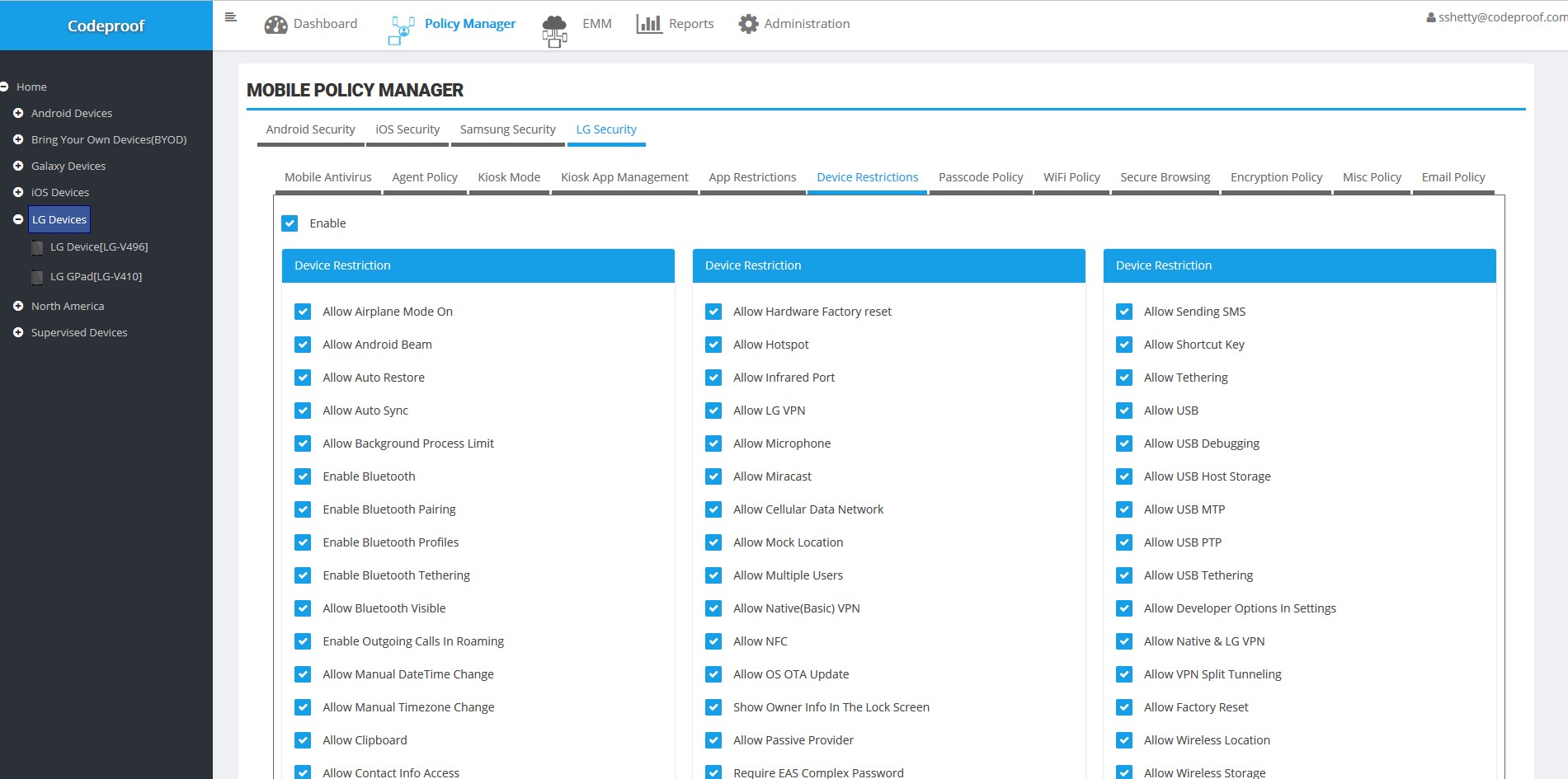Uncheck Allow Clipboard
The image size is (1568, 779).
tap(303, 740)
